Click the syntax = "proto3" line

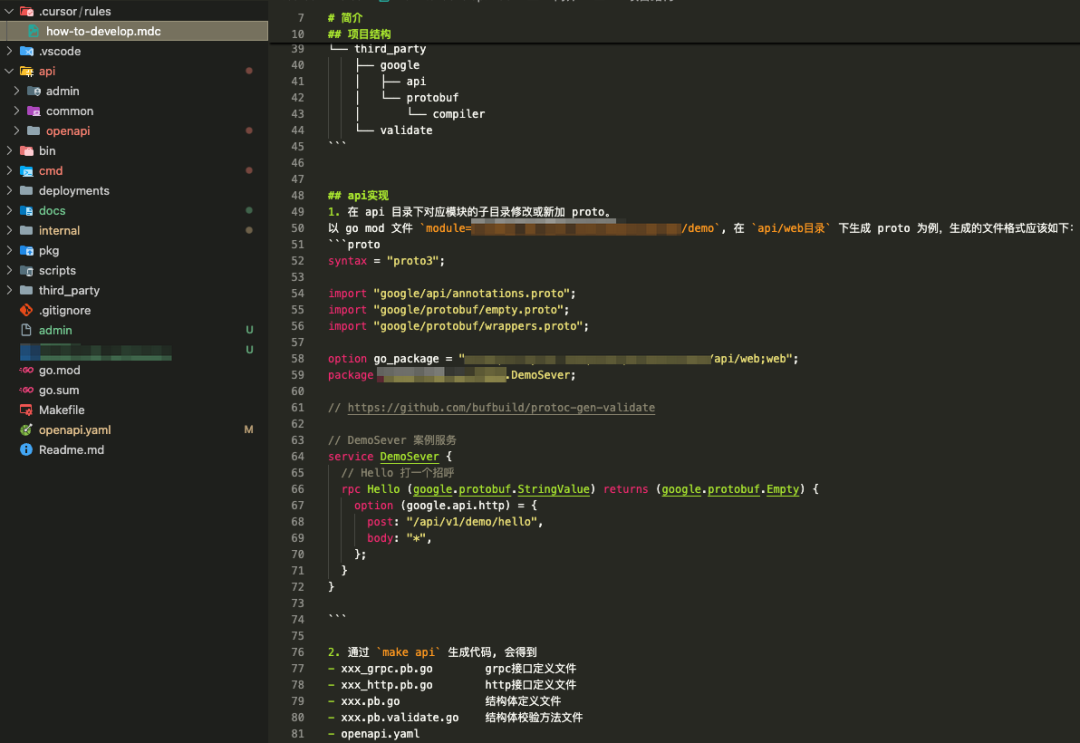click(x=386, y=261)
